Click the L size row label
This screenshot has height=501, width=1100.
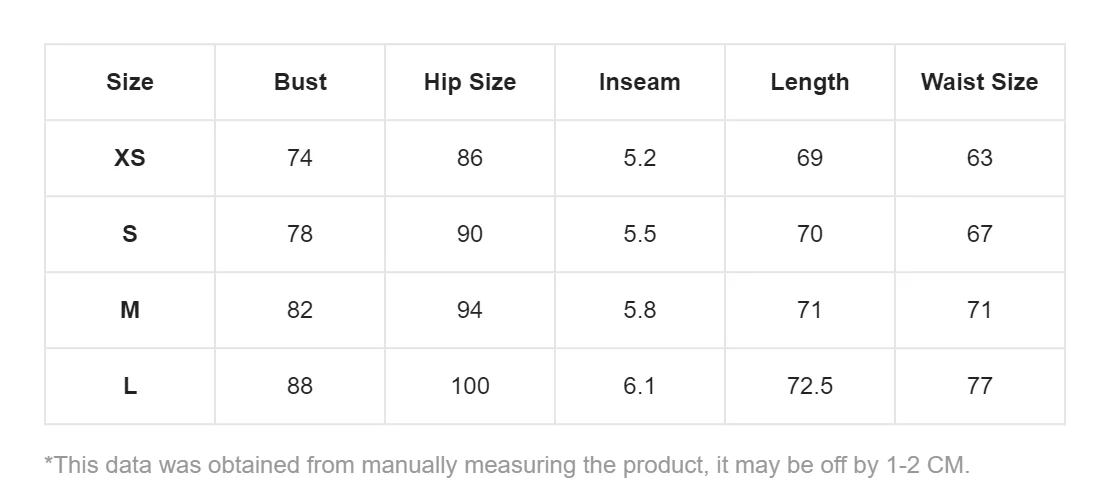[130, 386]
